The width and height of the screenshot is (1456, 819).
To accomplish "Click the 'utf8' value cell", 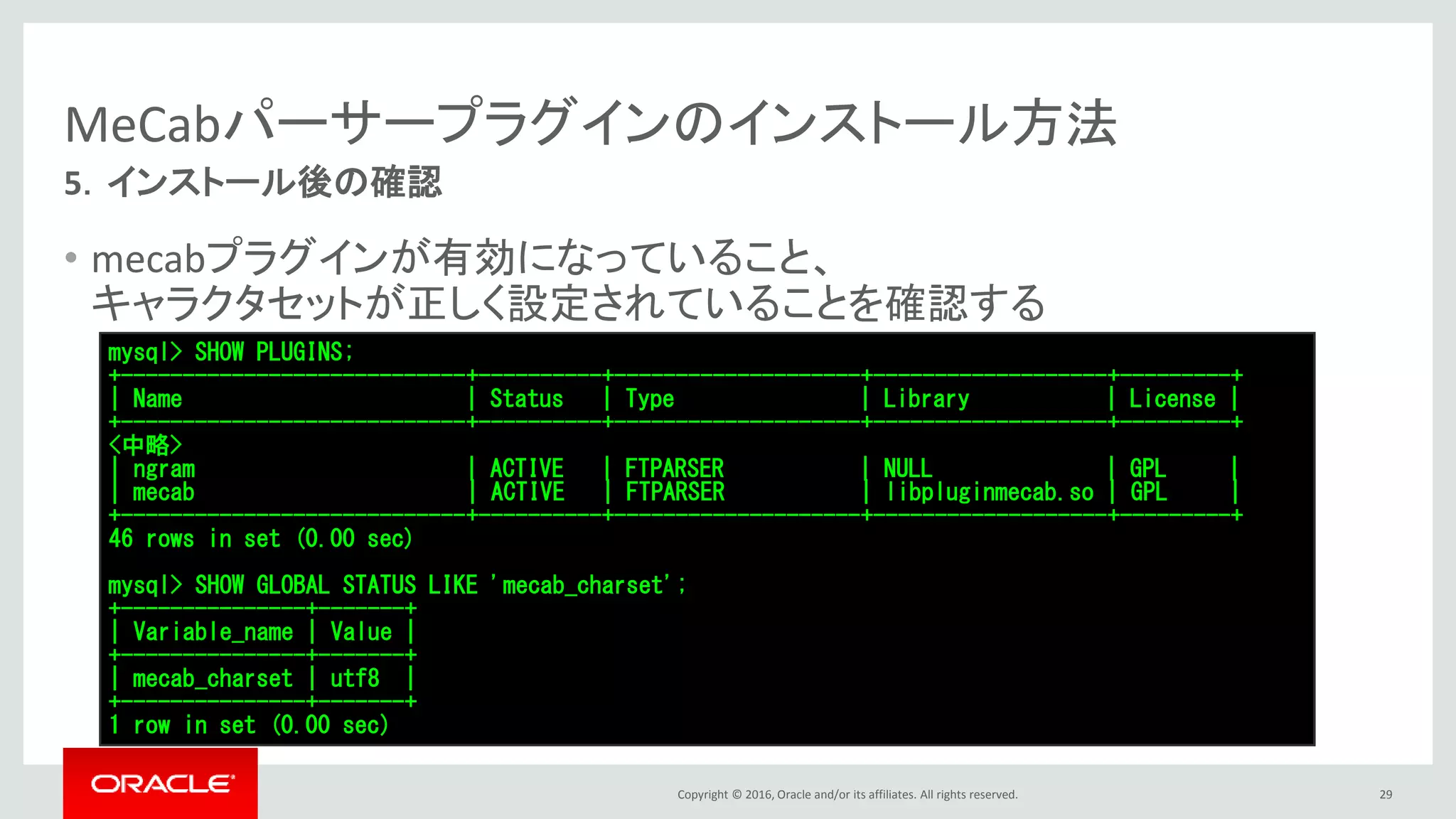I will coord(354,679).
